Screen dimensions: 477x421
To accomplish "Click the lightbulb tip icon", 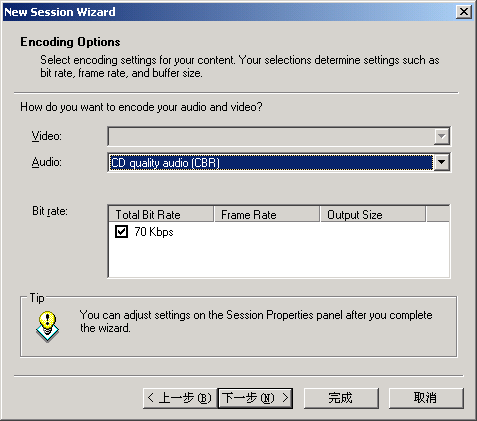I will click(x=47, y=327).
